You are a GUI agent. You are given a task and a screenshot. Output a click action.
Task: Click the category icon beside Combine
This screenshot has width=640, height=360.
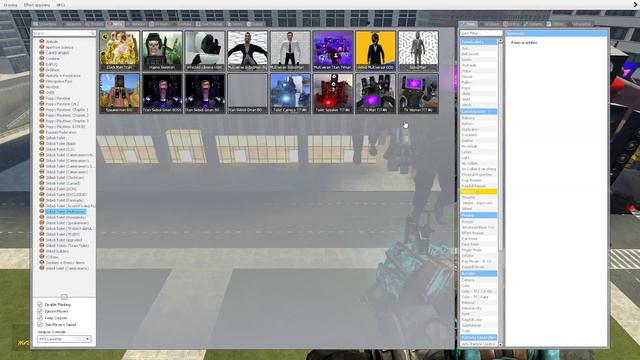pos(42,58)
